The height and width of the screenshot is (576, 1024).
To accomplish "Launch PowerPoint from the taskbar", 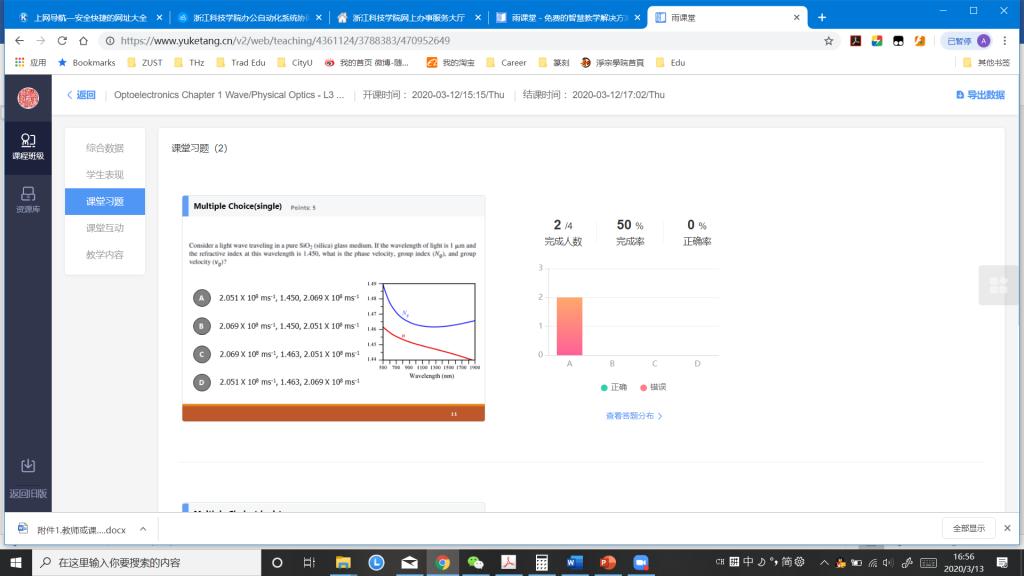I will pos(608,562).
